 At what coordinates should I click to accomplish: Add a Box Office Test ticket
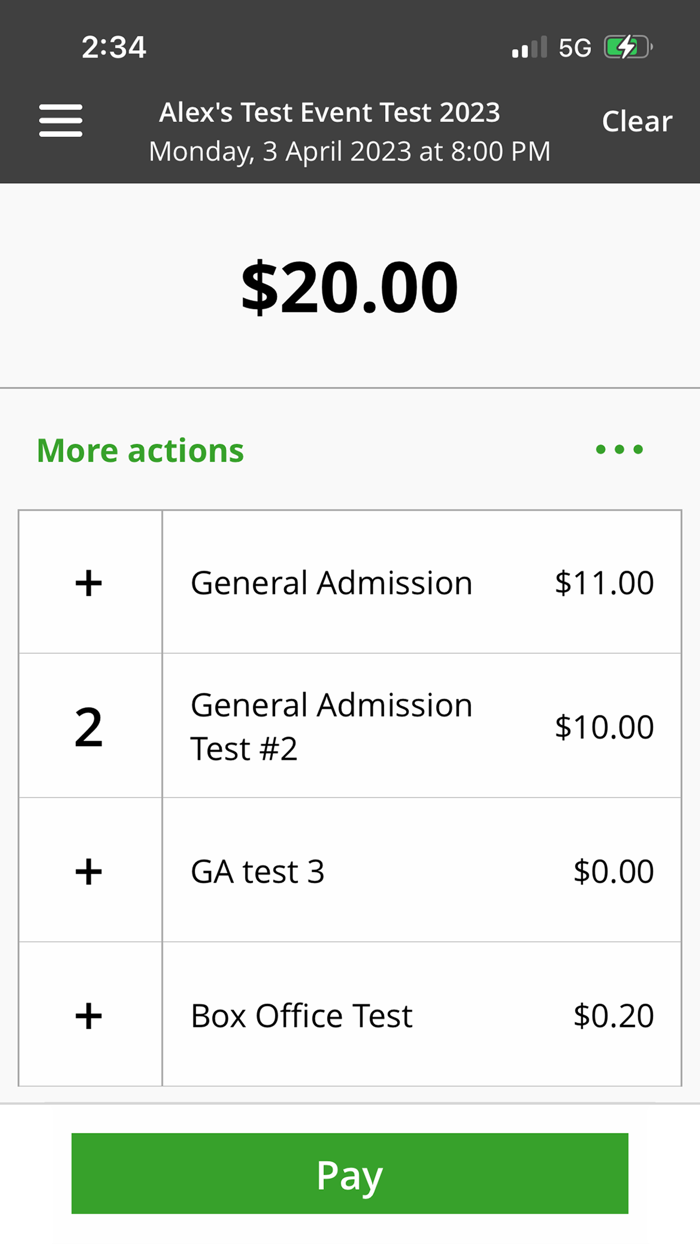(x=89, y=1016)
